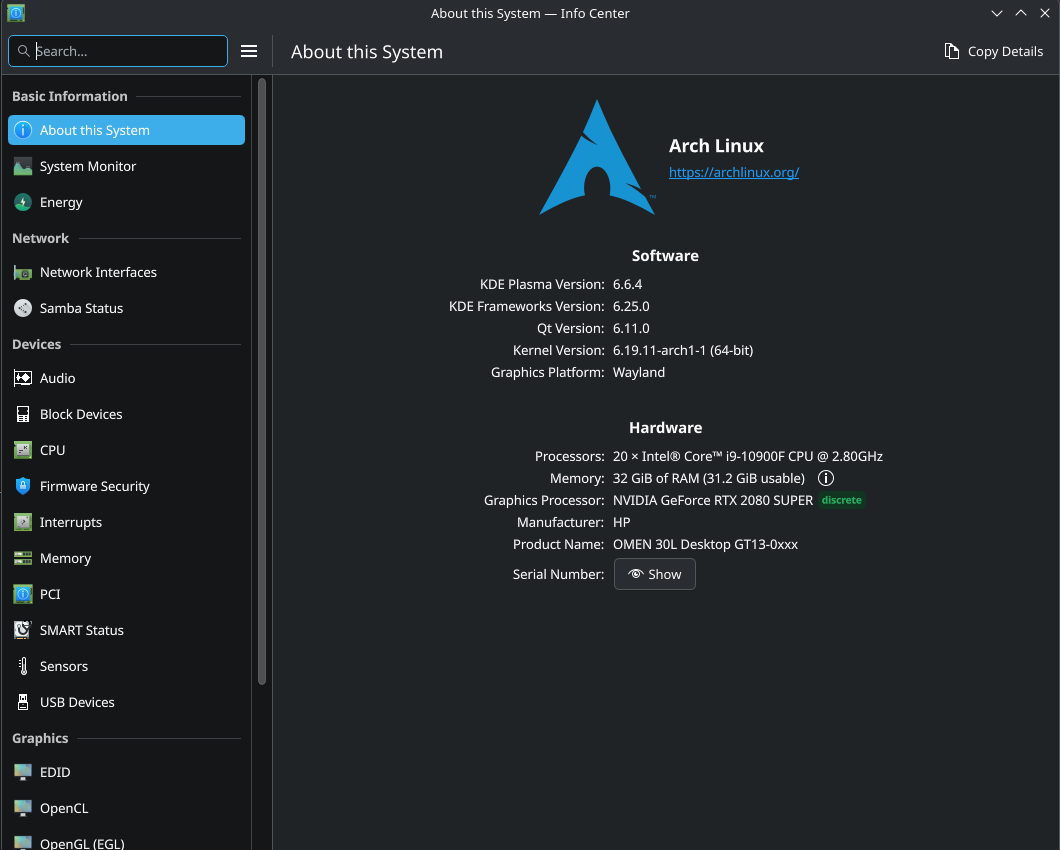Open System Monitor from the sidebar icon
The image size is (1060, 850).
coord(23,166)
